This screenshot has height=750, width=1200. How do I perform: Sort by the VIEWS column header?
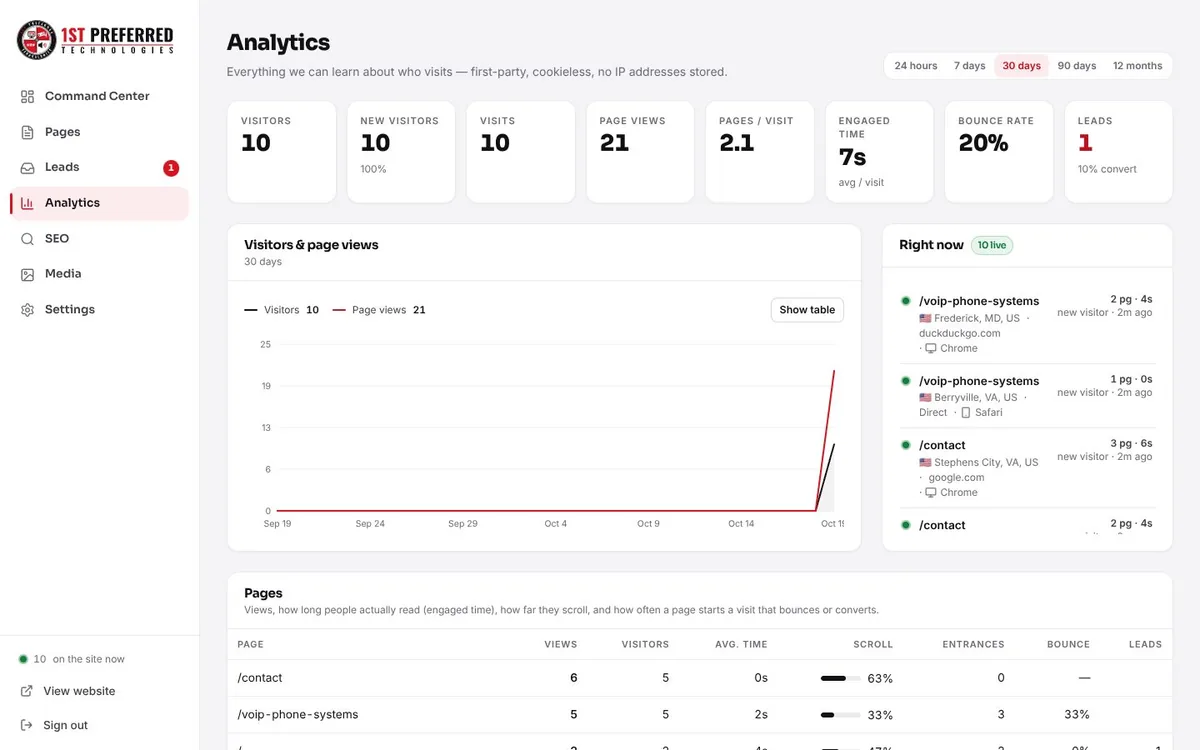(x=560, y=644)
